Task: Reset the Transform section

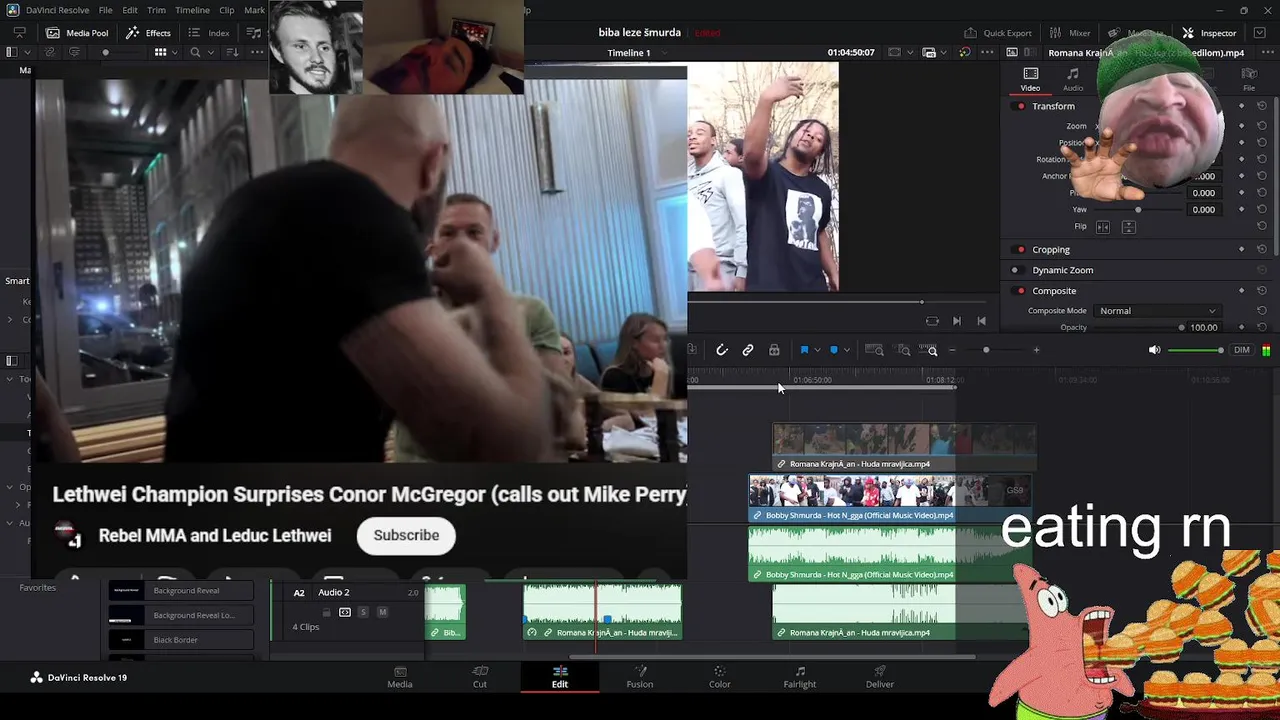Action: [1262, 106]
